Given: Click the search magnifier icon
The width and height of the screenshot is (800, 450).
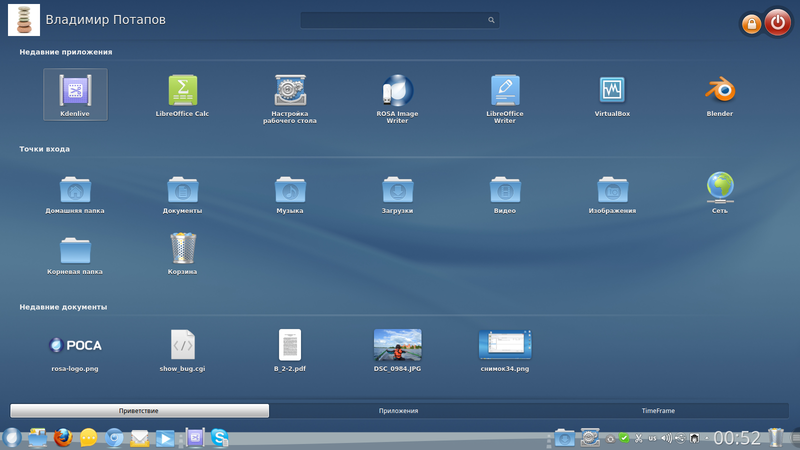Looking at the screenshot, I should coord(491,20).
